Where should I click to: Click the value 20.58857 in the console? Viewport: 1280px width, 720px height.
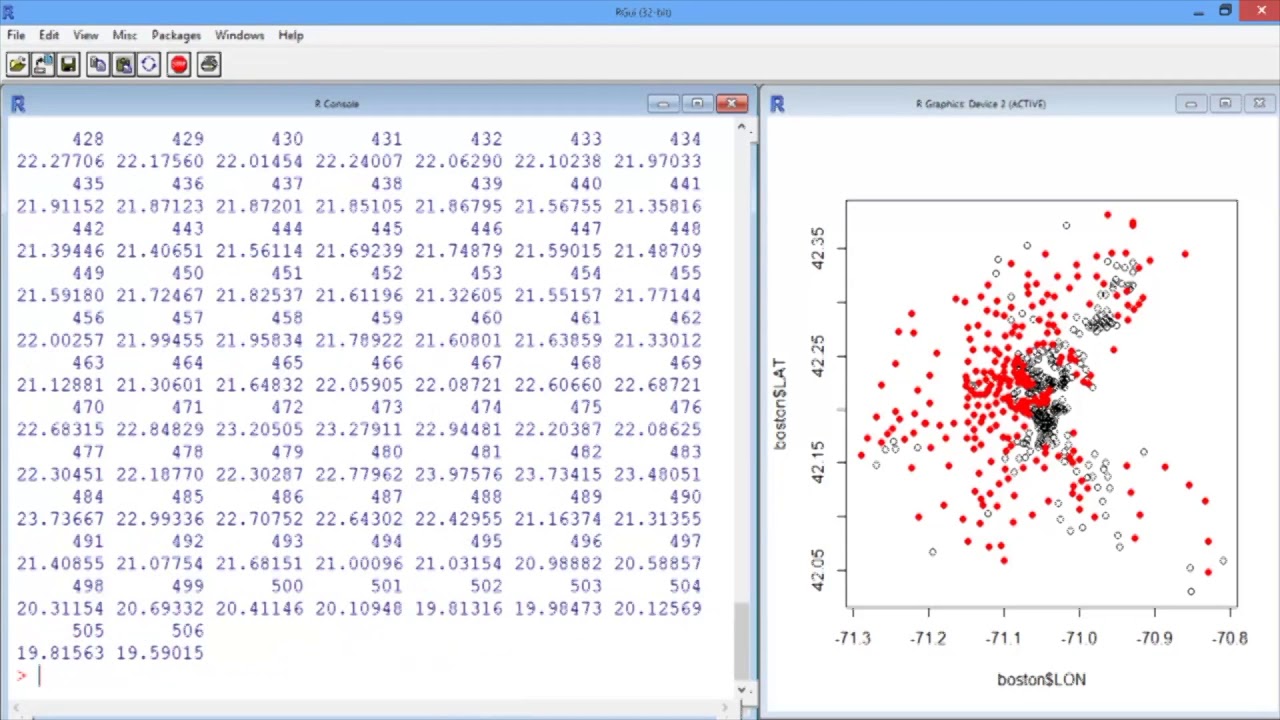pyautogui.click(x=658, y=563)
